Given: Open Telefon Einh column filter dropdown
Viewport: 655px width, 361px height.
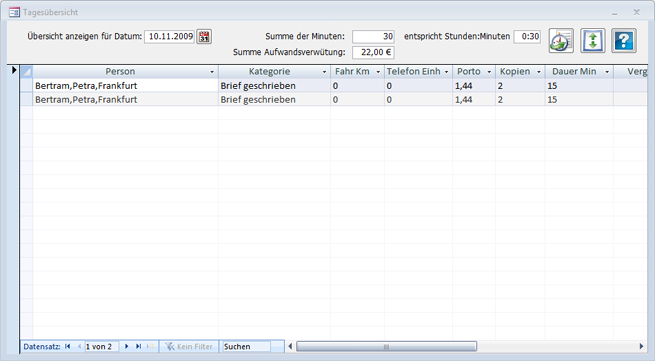Looking at the screenshot, I should (446, 72).
